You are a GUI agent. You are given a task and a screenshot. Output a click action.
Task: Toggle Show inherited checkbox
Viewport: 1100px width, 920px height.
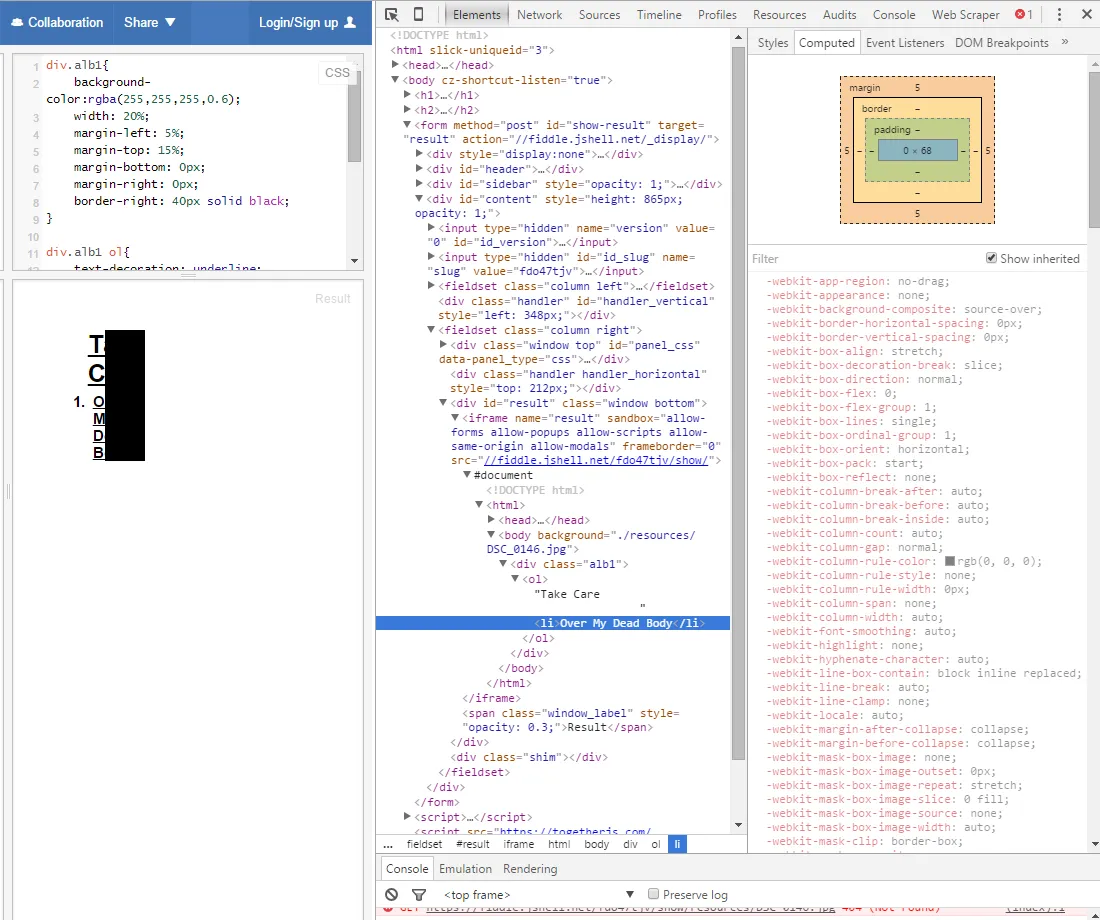[x=991, y=258]
